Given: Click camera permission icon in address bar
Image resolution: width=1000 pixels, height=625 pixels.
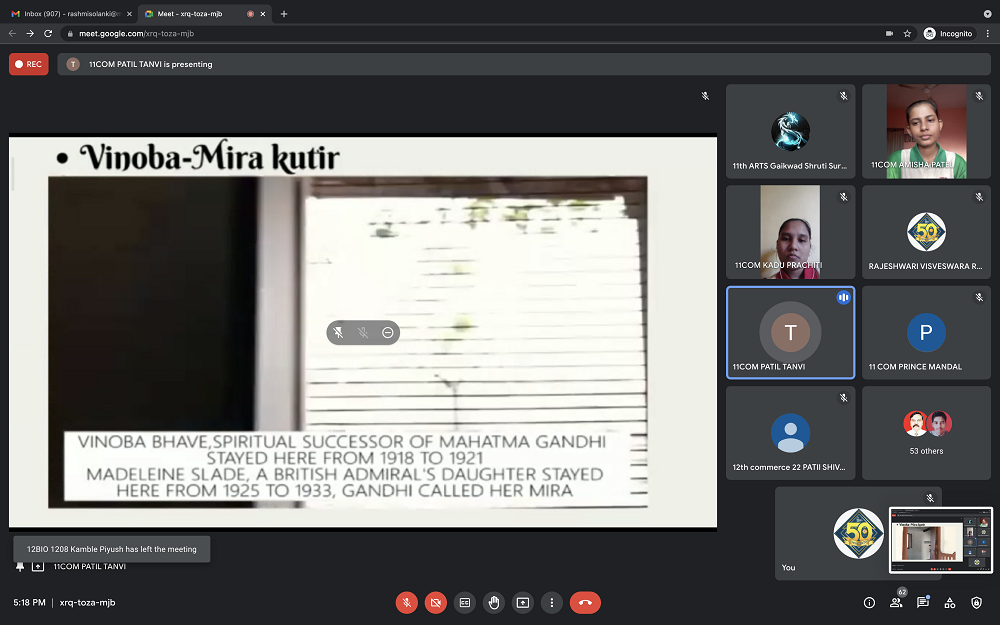Looking at the screenshot, I should 889,33.
